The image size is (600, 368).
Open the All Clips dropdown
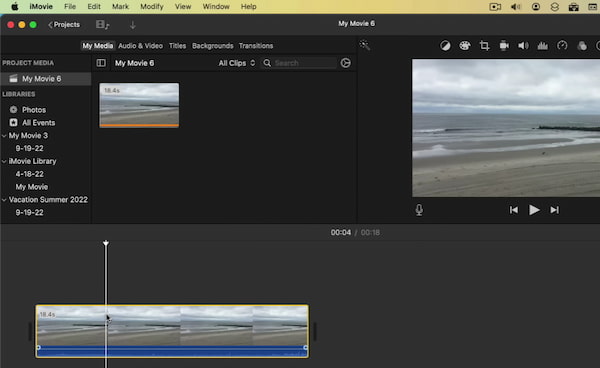coord(236,63)
